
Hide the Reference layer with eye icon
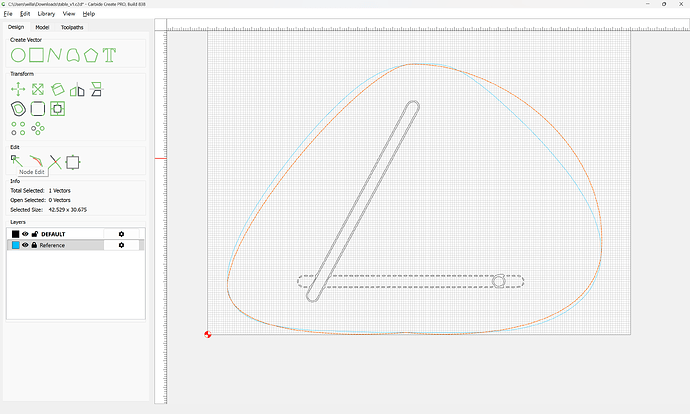(25, 245)
